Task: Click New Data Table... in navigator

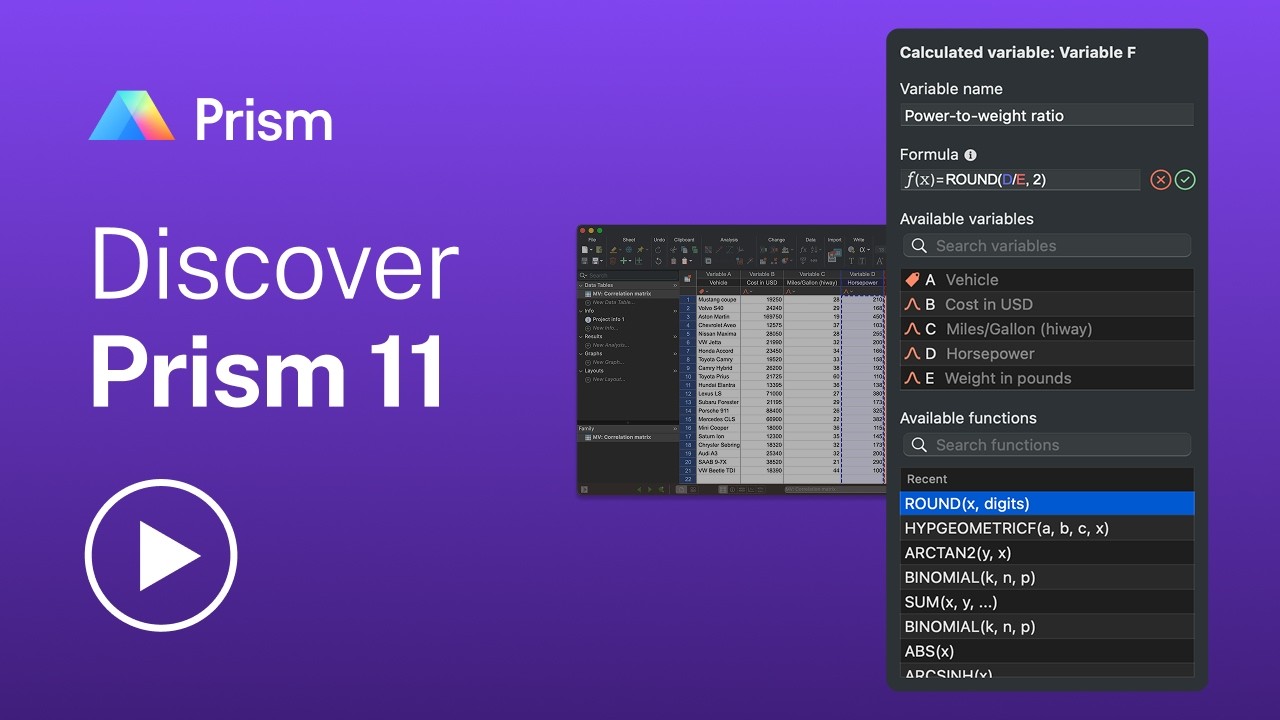Action: [612, 302]
